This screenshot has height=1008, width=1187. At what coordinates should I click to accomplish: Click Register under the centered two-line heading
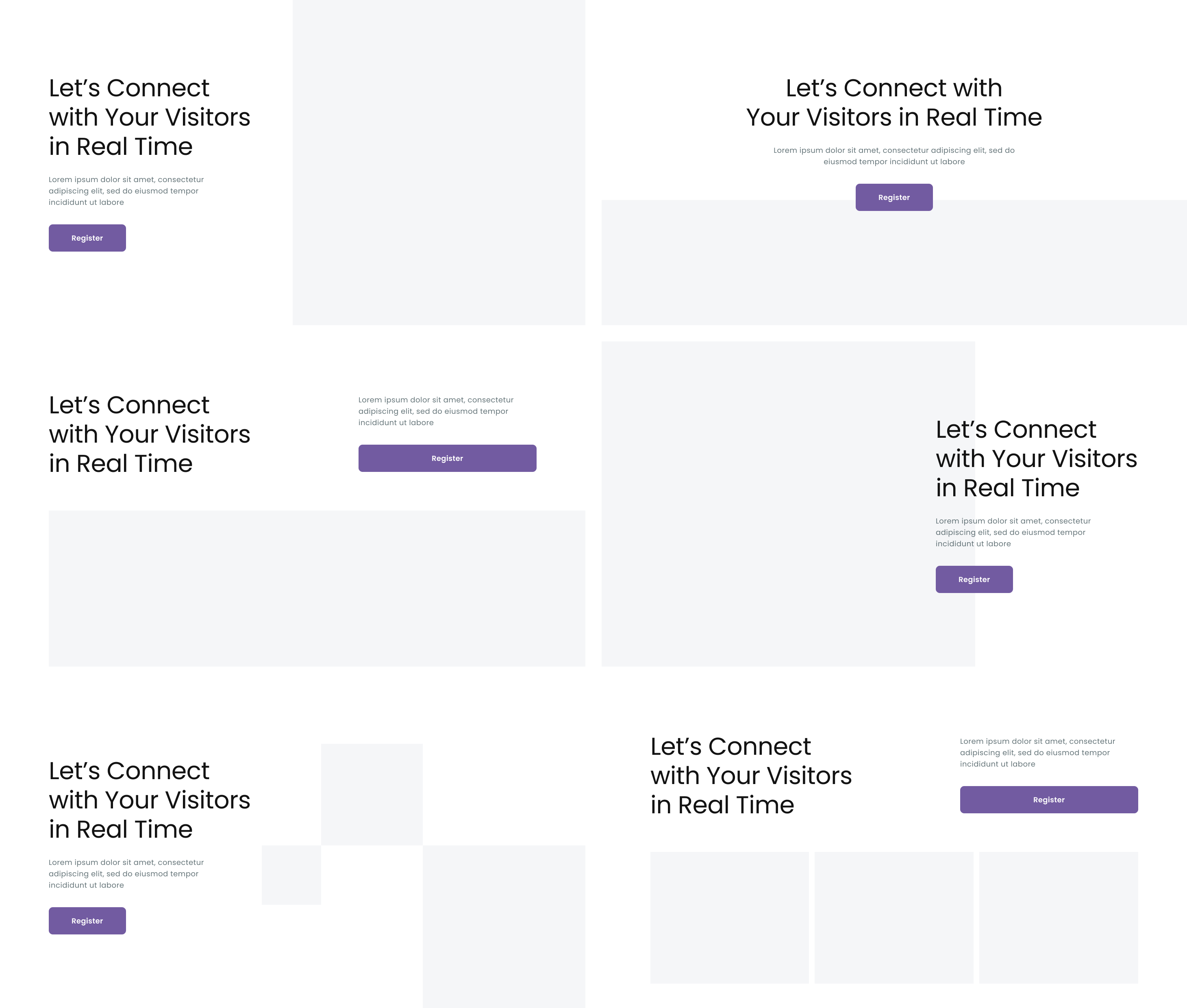894,197
